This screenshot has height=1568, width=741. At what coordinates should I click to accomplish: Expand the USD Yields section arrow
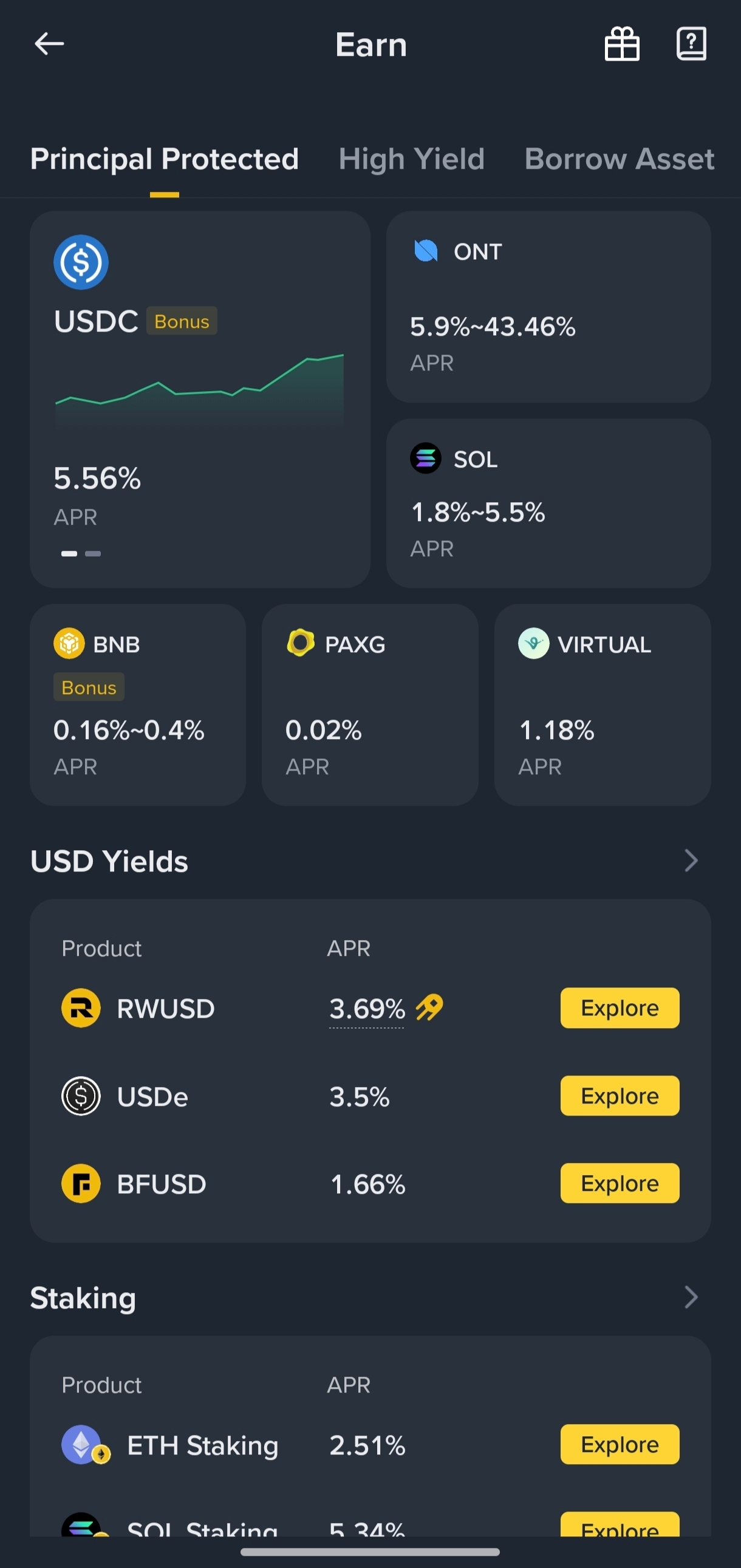691,861
